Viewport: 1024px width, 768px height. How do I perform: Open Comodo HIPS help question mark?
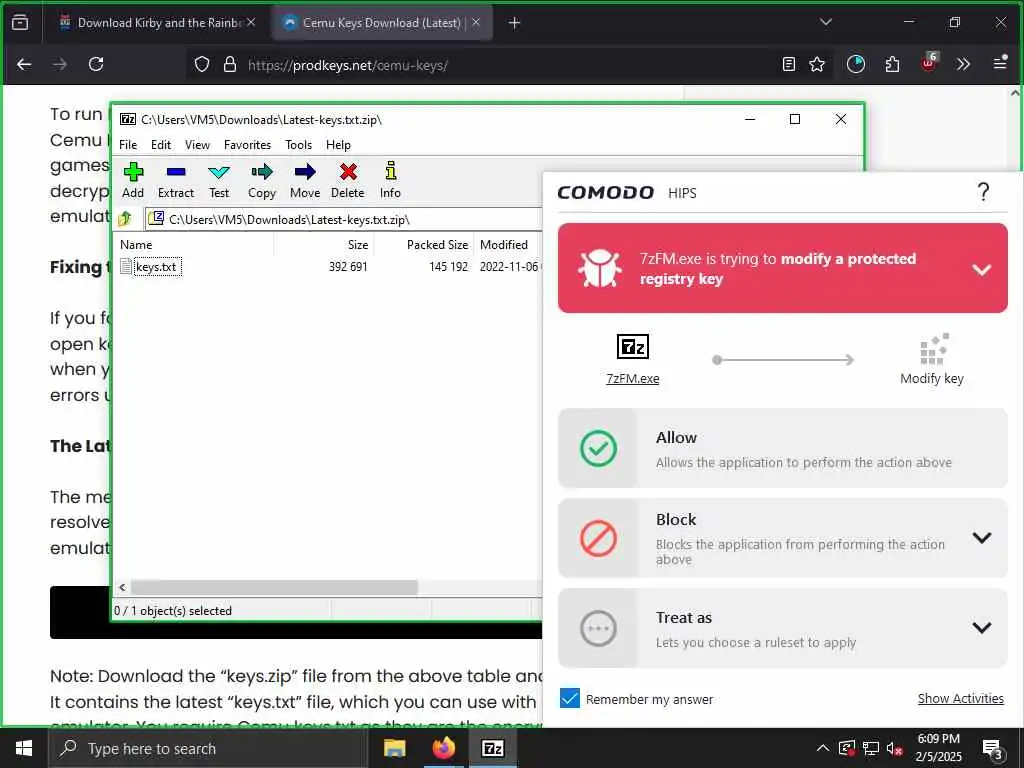click(983, 192)
